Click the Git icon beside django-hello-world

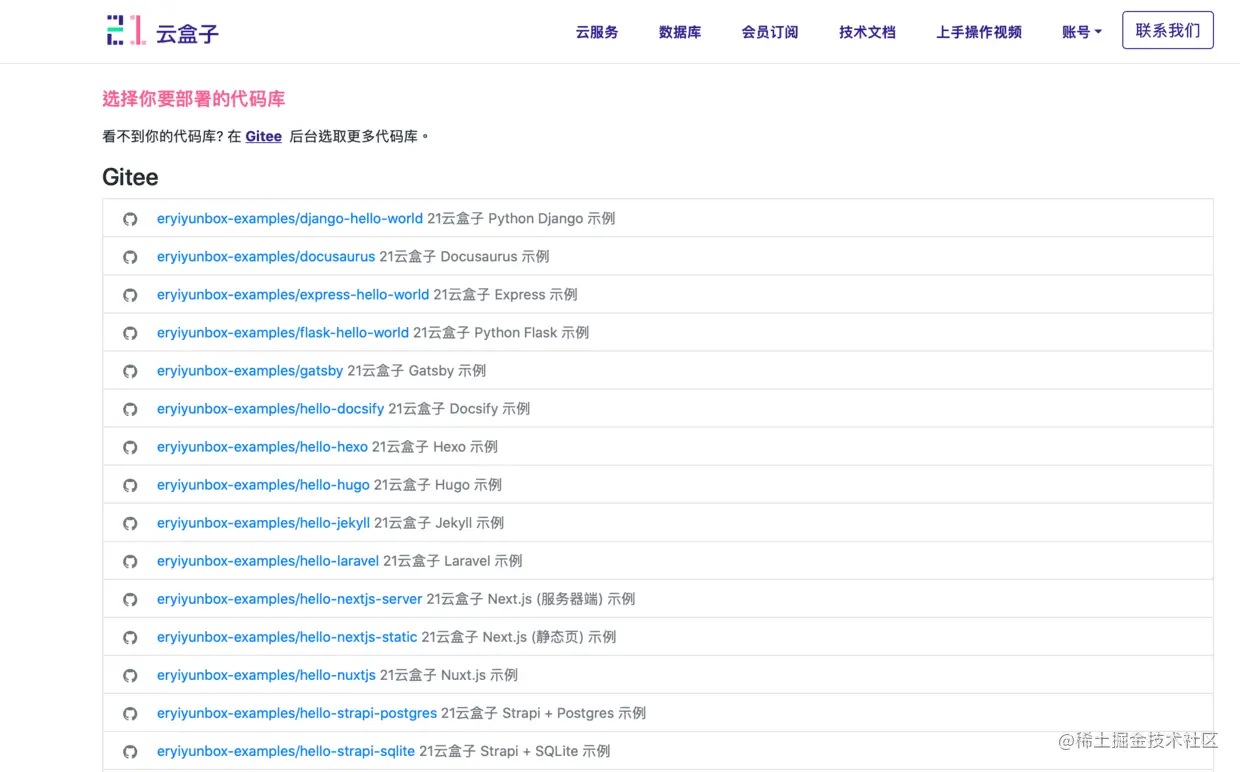130,218
